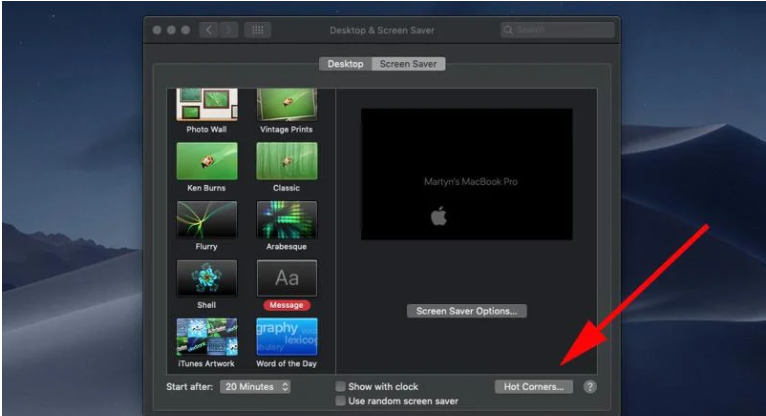
Task: Open the Hot Corners settings
Action: [534, 387]
